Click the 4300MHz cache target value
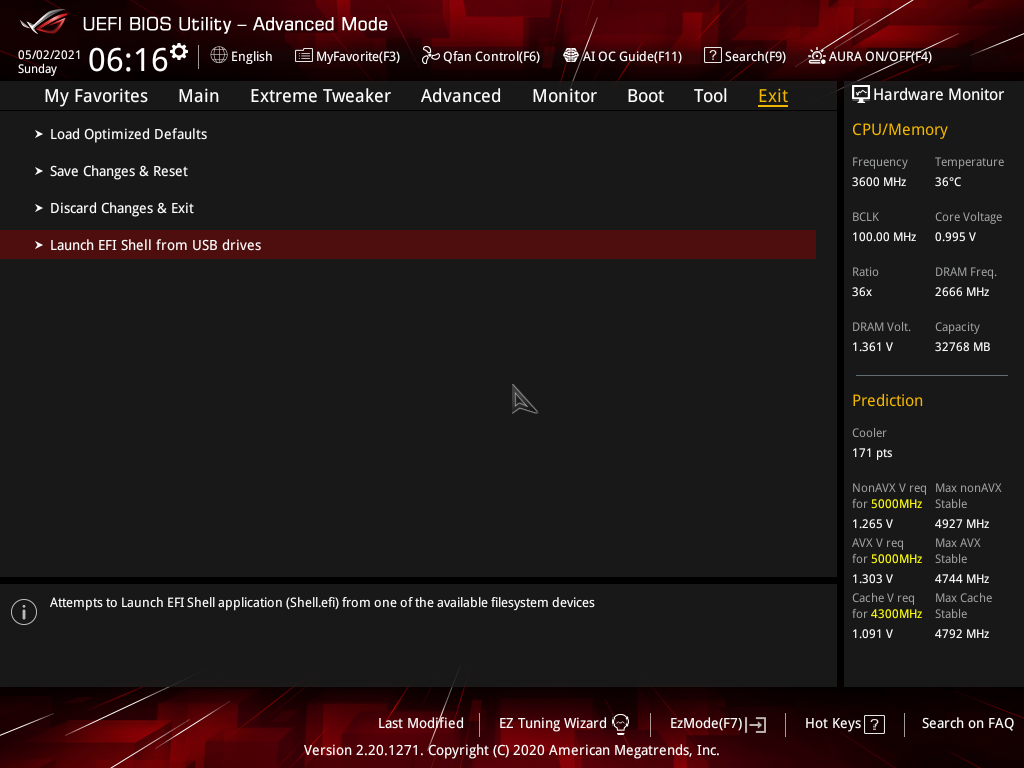Viewport: 1024px width, 768px height. [896, 614]
